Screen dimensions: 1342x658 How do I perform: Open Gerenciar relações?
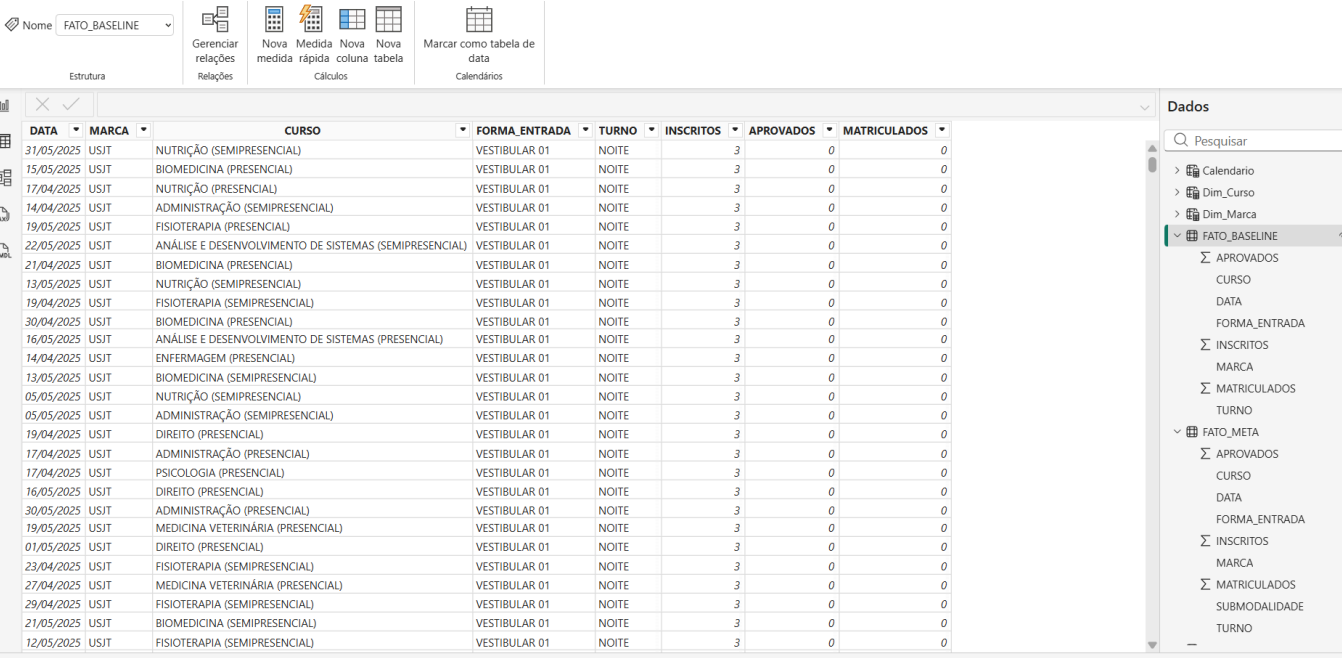tap(215, 35)
